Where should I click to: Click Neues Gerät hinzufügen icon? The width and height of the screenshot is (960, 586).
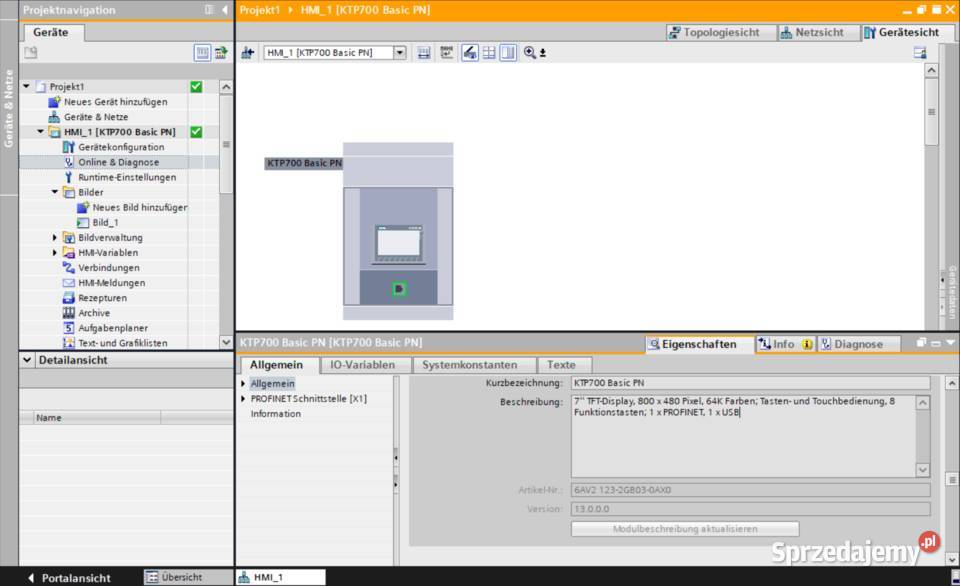click(55, 102)
